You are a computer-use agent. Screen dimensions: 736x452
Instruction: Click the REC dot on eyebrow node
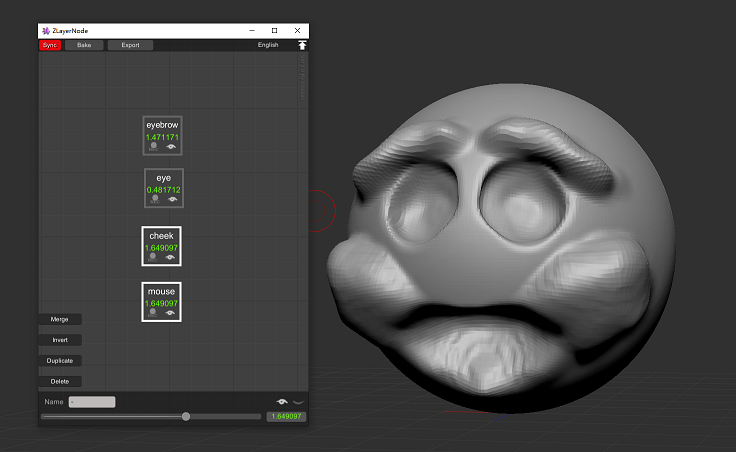point(153,146)
